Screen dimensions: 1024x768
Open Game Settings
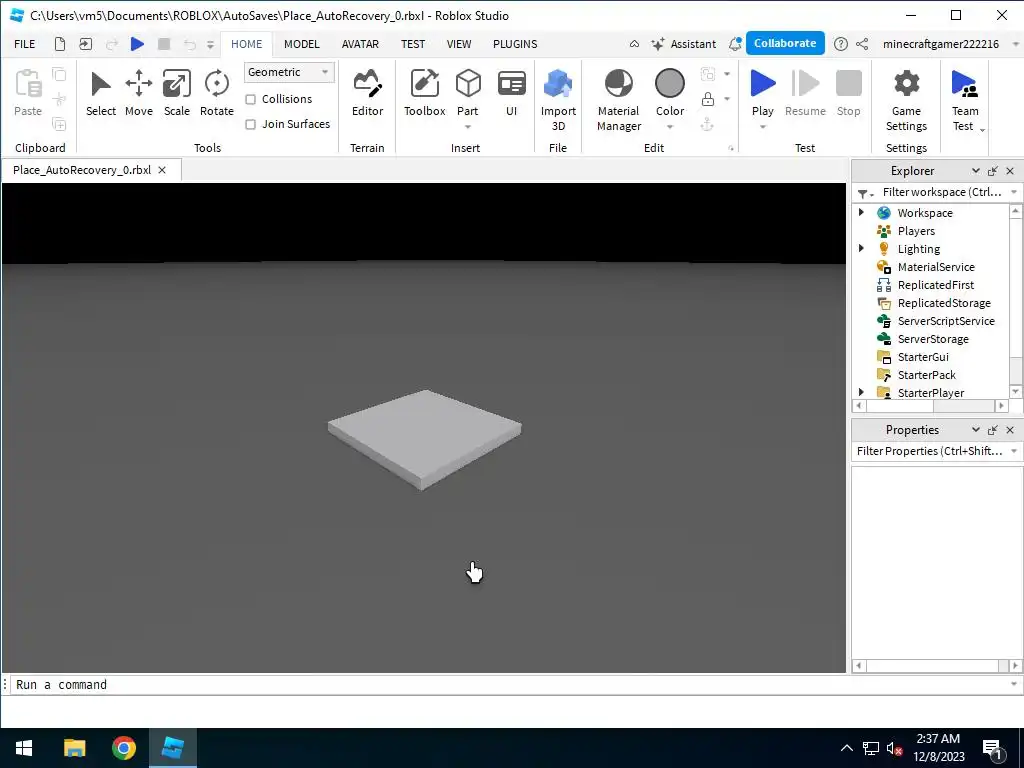[906, 101]
